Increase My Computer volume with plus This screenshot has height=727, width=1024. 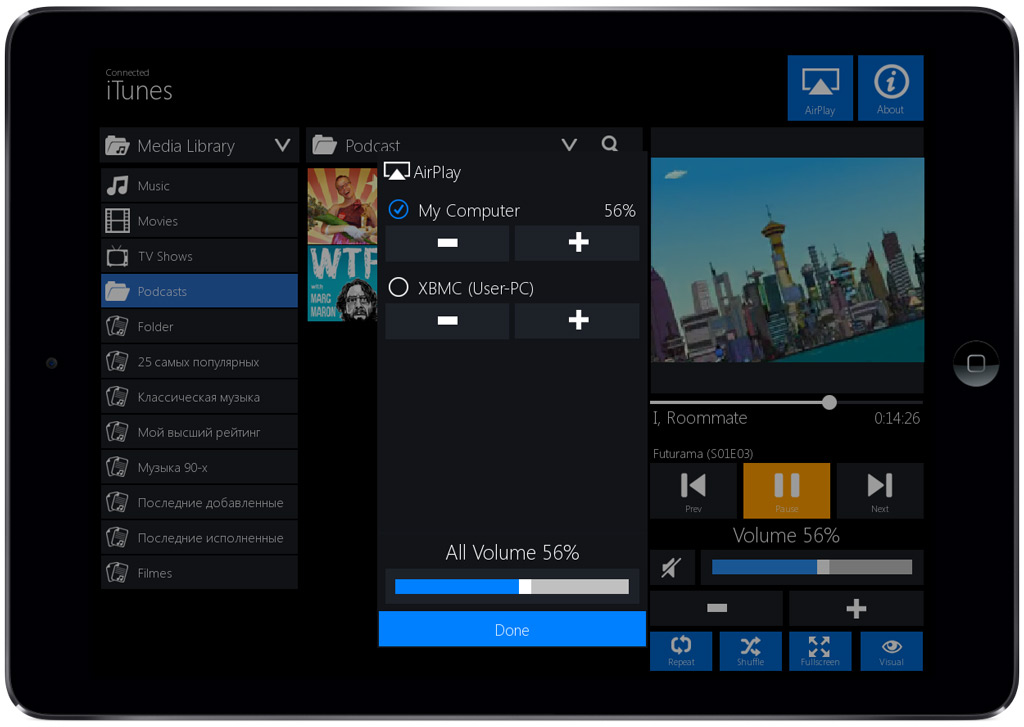[577, 243]
